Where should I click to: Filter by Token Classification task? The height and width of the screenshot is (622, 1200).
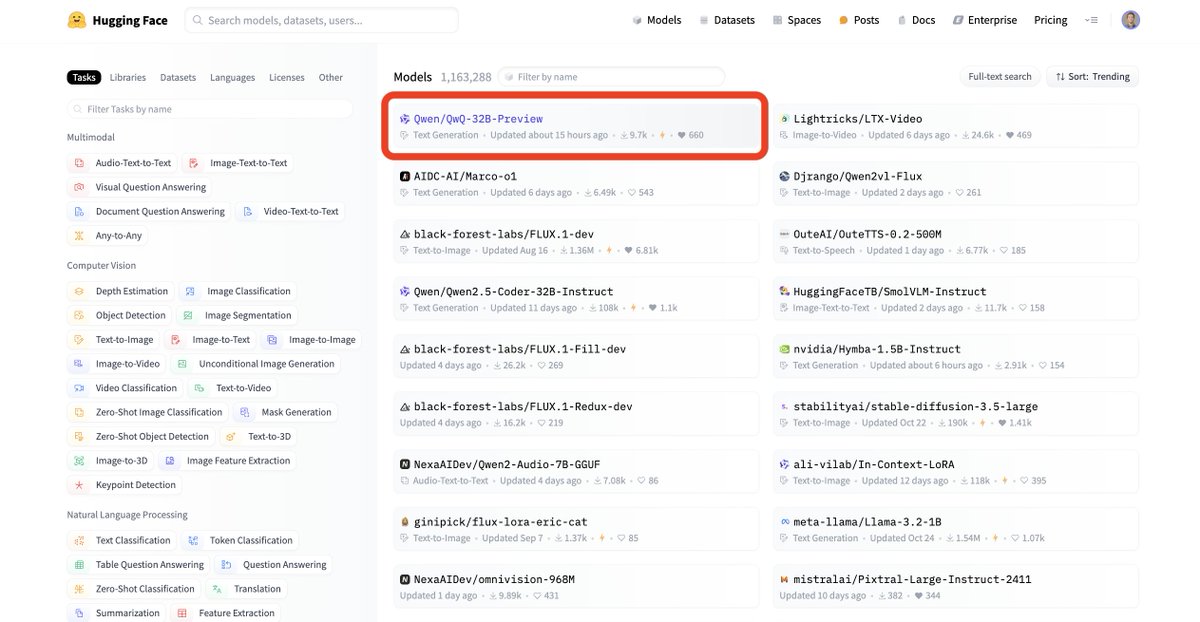(241, 541)
